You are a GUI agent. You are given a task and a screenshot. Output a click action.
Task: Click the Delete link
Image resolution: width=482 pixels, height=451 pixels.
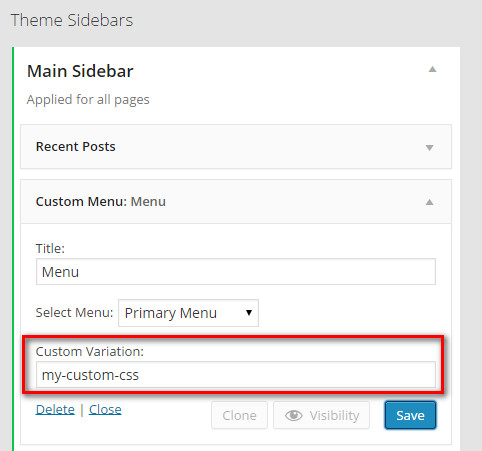[x=55, y=409]
